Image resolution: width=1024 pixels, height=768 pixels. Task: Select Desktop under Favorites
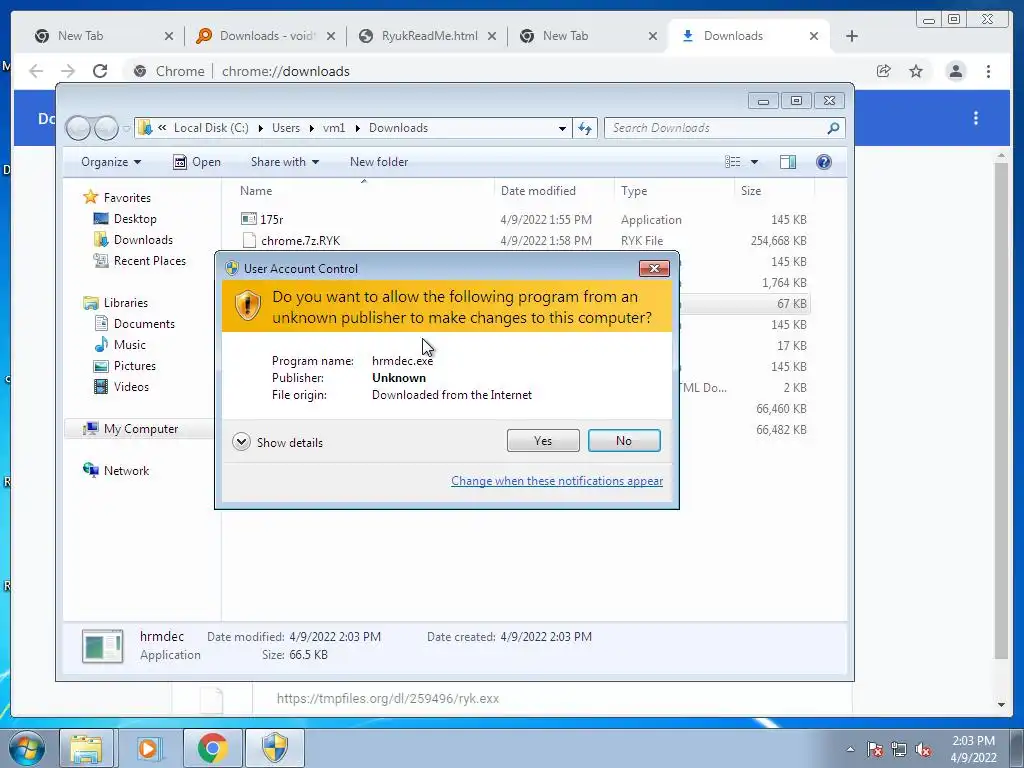point(125,219)
